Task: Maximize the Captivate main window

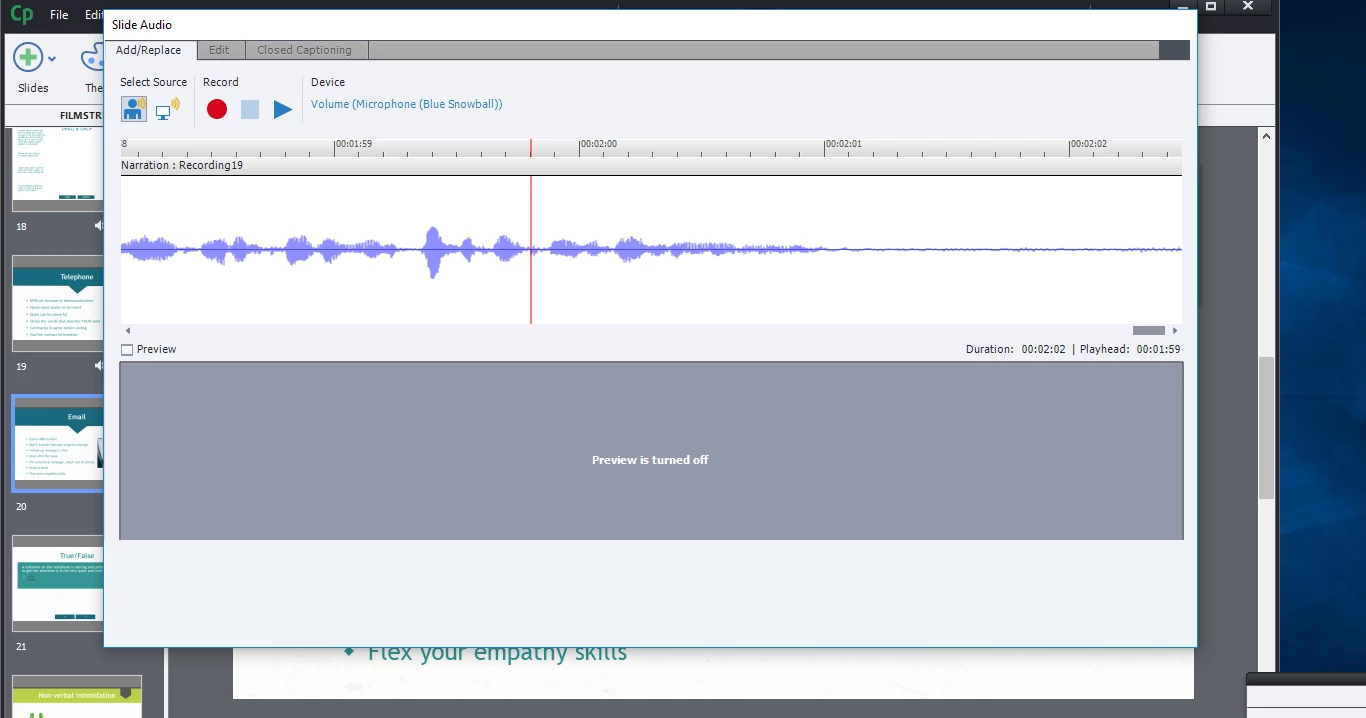Action: point(1211,6)
